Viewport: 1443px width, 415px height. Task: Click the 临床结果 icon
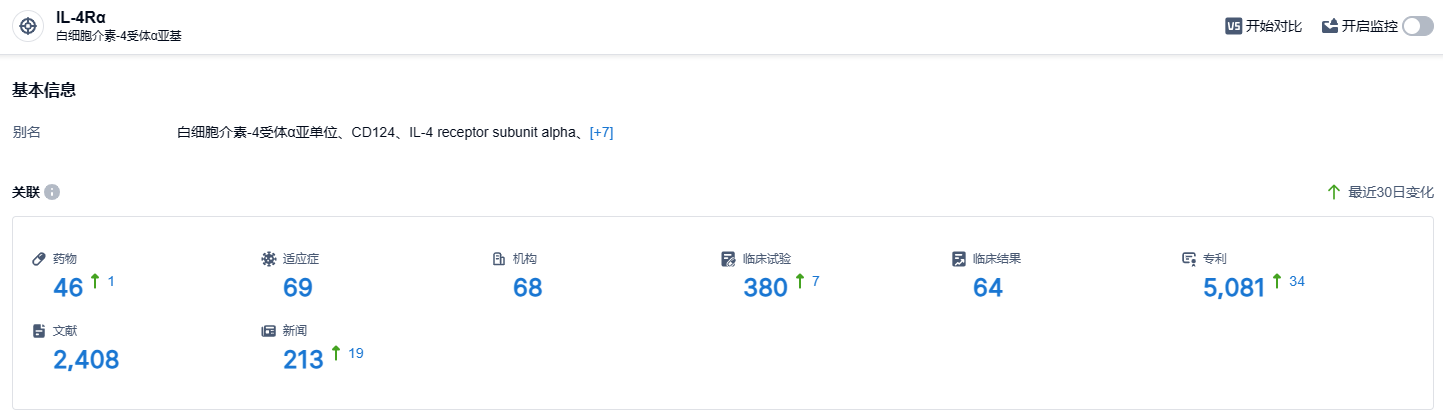pyautogui.click(x=958, y=259)
